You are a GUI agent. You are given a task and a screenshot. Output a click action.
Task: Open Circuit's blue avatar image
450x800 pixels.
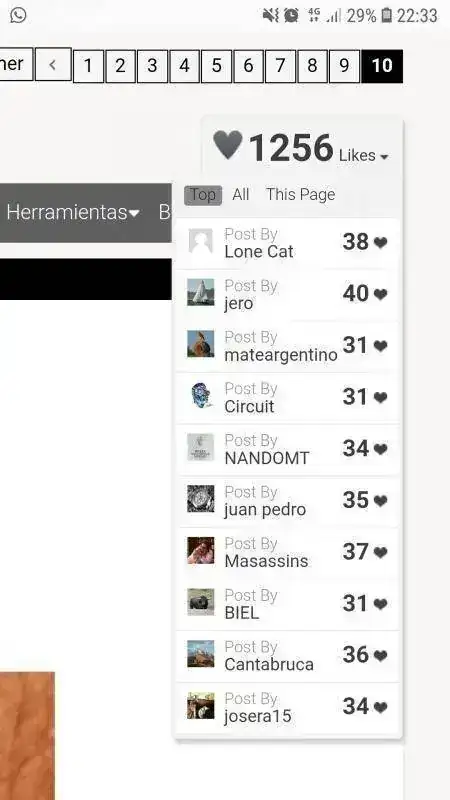201,395
